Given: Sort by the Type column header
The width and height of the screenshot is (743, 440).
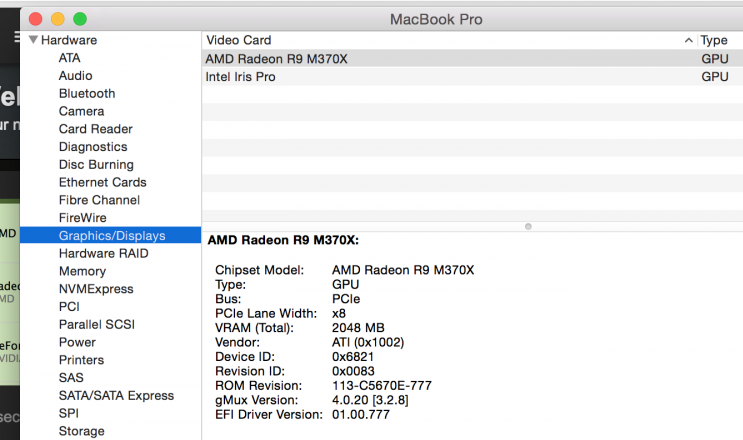Looking at the screenshot, I should pyautogui.click(x=714, y=40).
